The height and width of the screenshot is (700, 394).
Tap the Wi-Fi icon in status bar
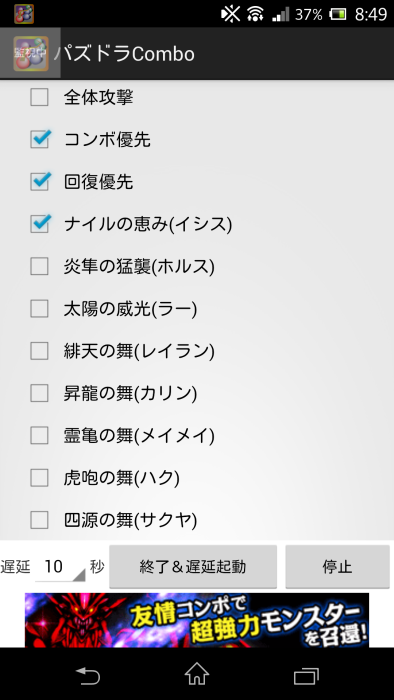coord(256,14)
